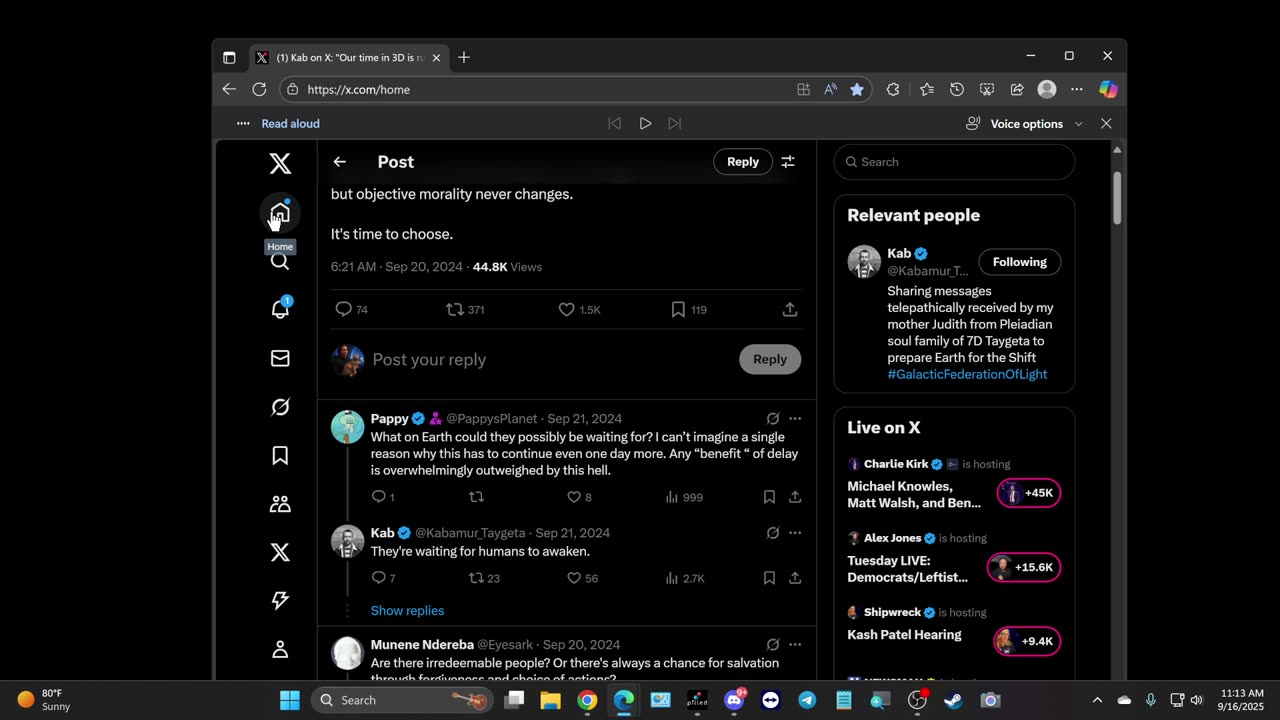
Task: Open Edge Favorites list icon
Action: pos(927,89)
